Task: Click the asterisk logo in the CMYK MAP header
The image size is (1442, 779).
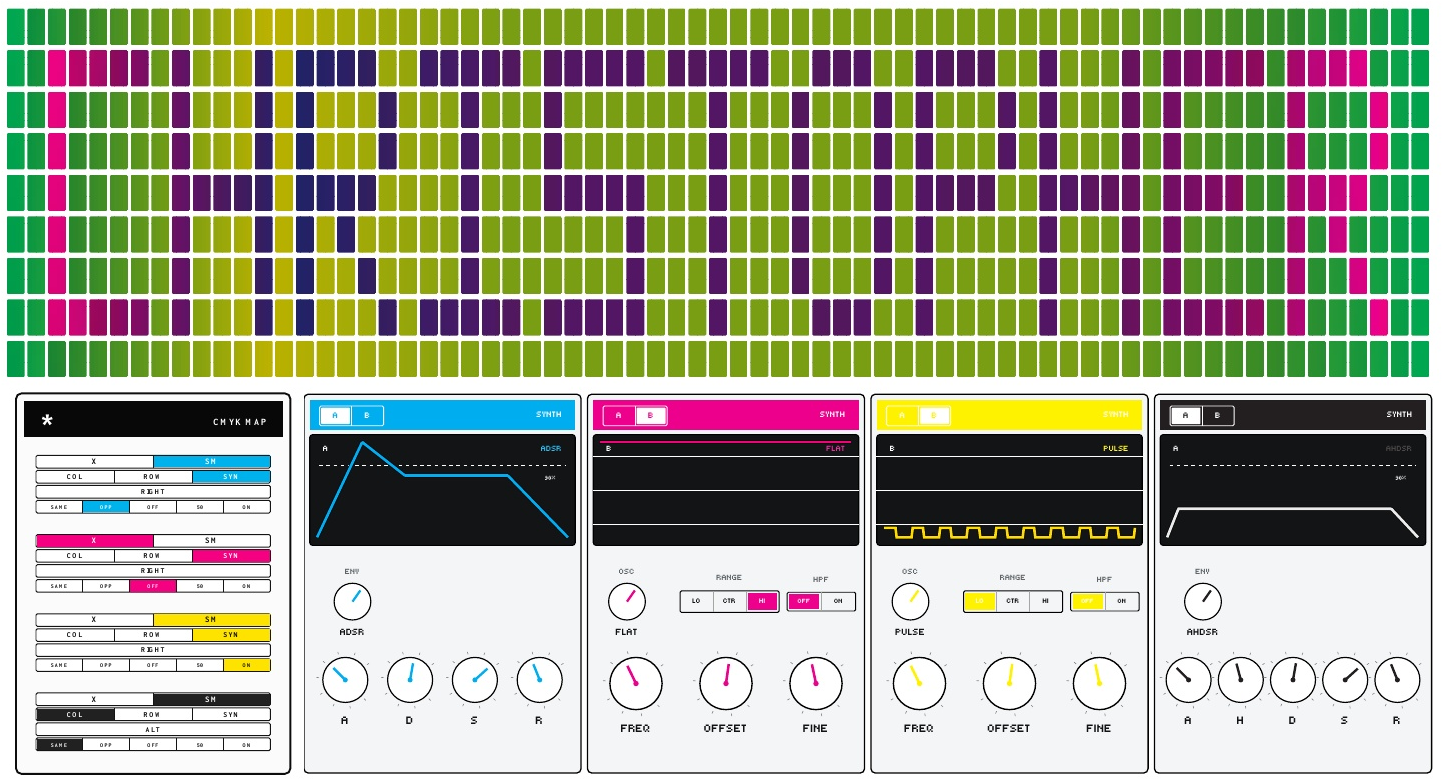Action: [x=47, y=421]
